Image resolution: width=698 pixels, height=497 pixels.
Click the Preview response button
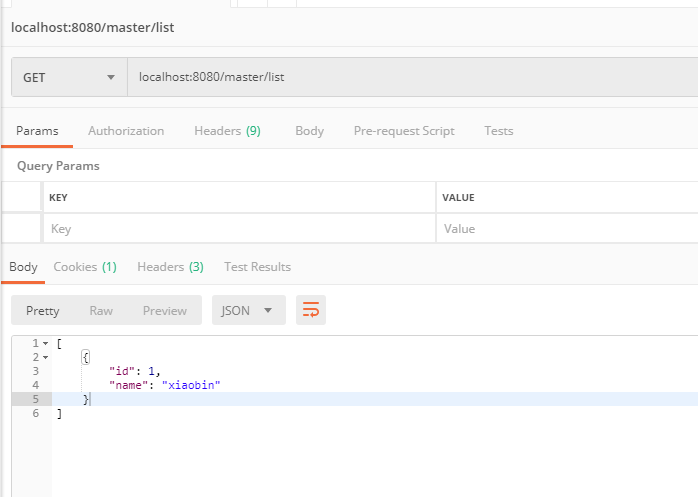tap(165, 310)
